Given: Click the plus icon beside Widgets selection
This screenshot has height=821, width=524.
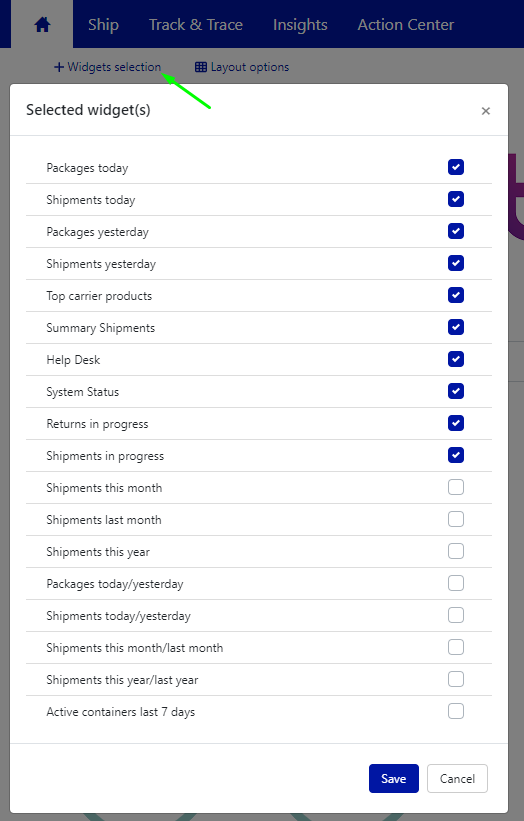Looking at the screenshot, I should [x=59, y=67].
